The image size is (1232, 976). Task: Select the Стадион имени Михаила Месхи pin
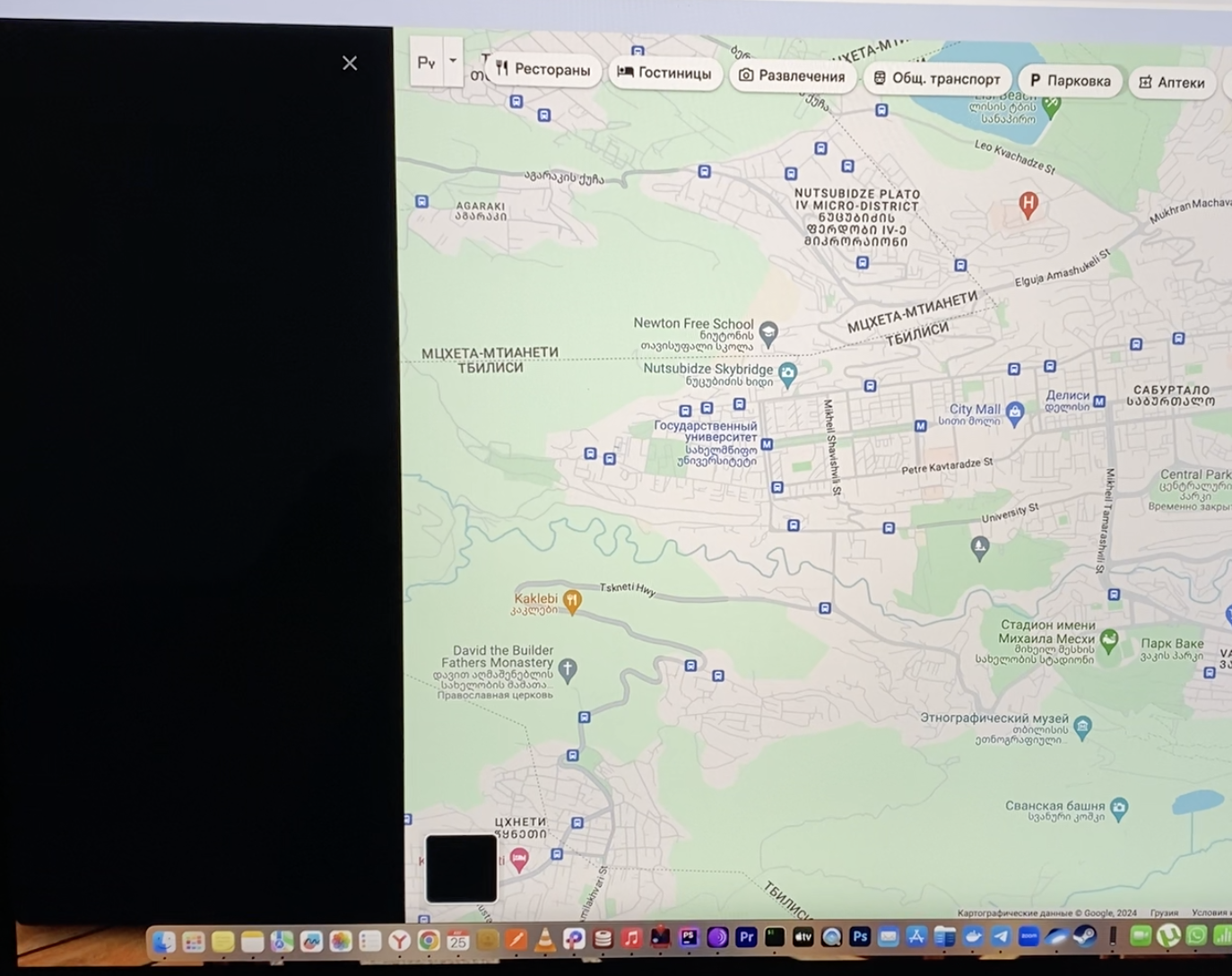coord(1109,640)
